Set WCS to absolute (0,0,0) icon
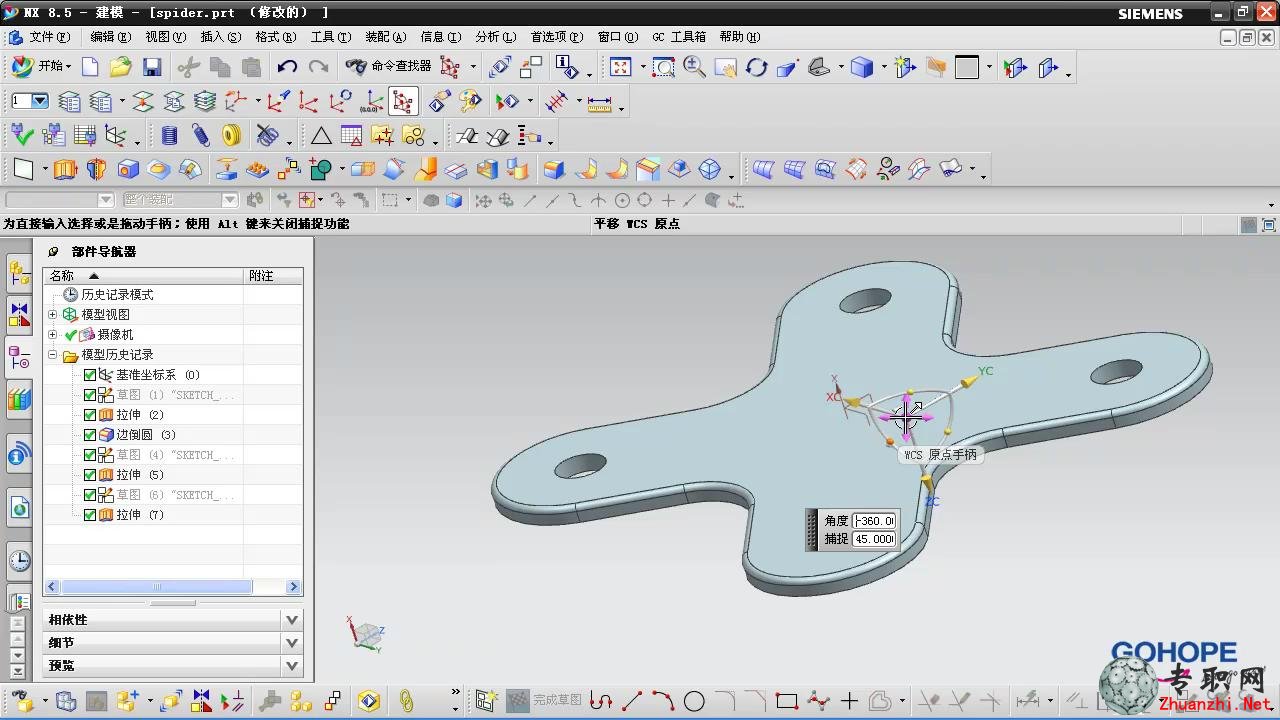The image size is (1280, 720). tap(372, 102)
